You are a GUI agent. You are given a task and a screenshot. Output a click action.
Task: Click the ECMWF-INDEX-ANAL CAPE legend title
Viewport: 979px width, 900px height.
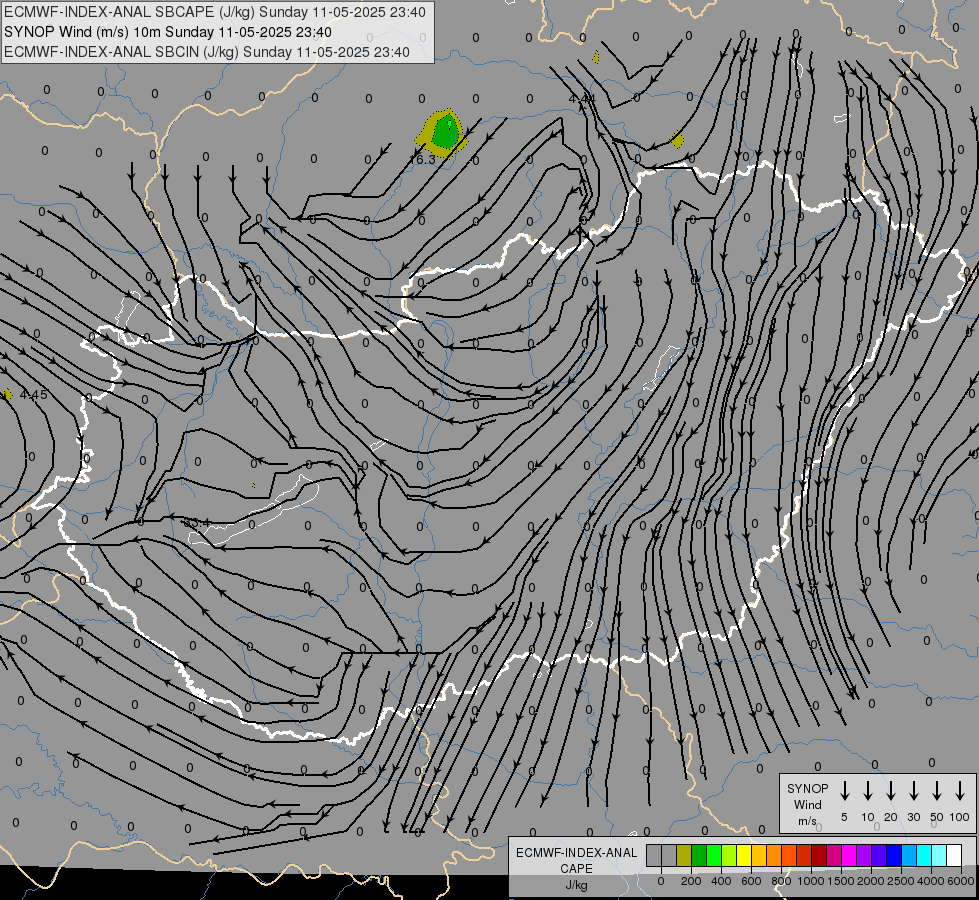pos(576,860)
